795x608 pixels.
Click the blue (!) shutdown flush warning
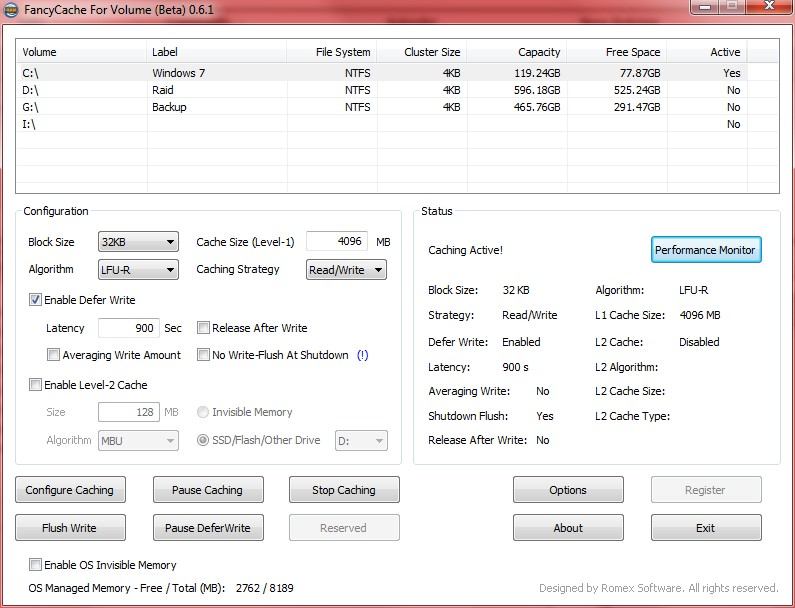click(363, 355)
